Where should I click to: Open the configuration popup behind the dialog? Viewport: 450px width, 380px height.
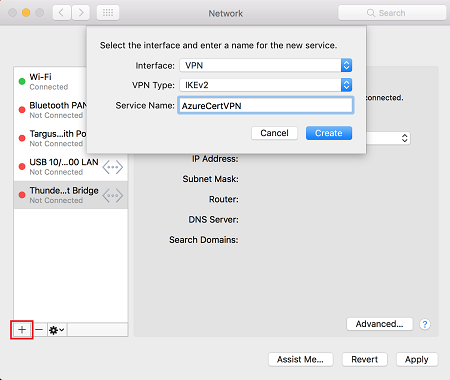tap(388, 138)
